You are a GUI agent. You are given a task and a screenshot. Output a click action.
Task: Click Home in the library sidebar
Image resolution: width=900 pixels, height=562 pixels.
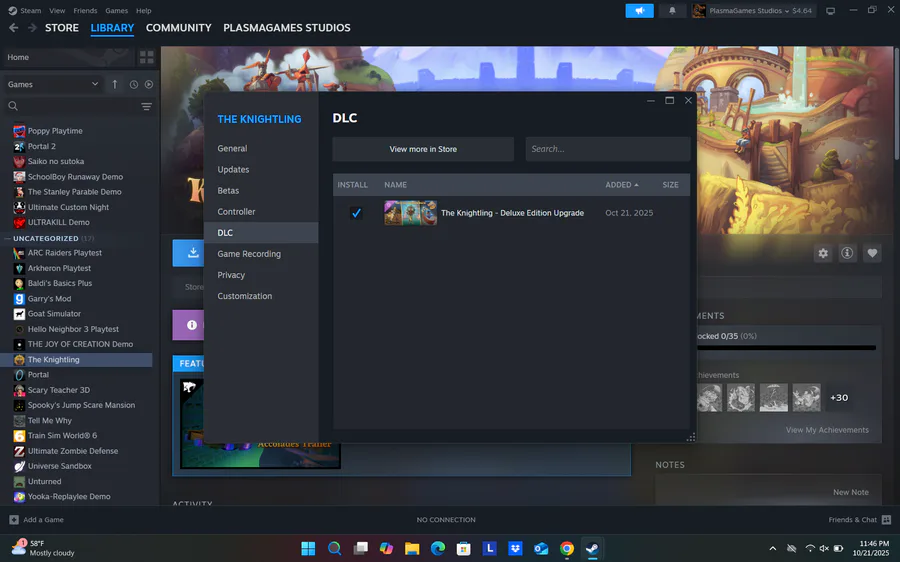(x=69, y=57)
